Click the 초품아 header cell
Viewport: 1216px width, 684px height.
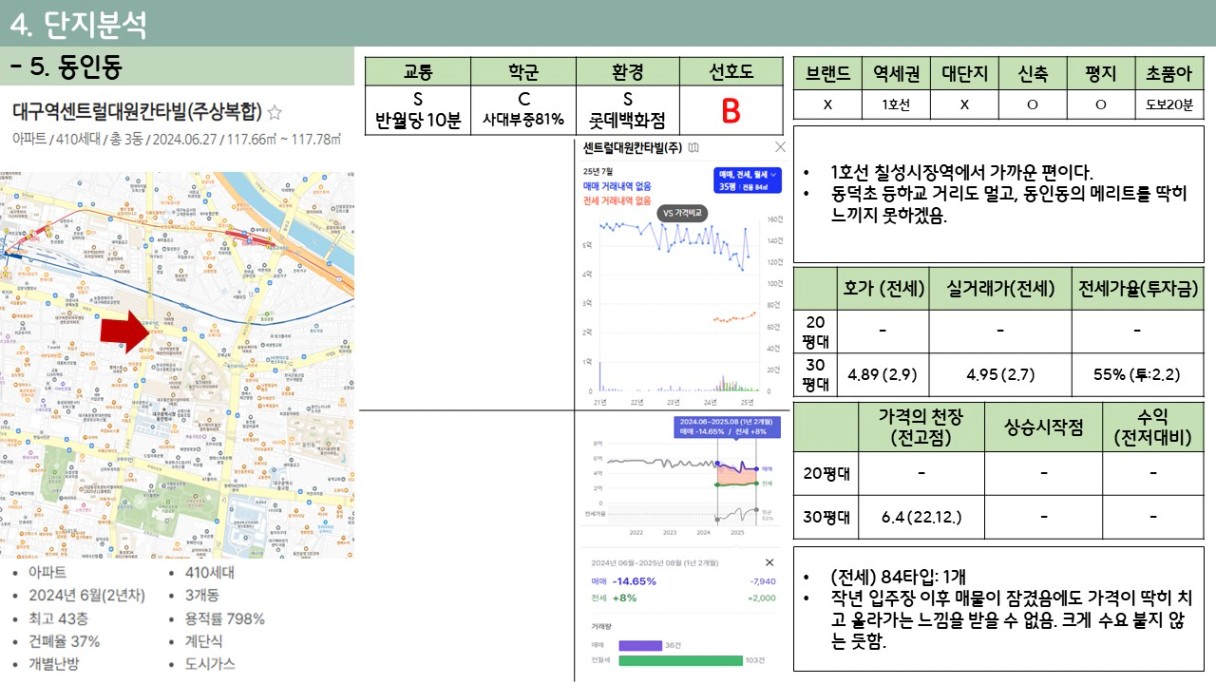1169,73
